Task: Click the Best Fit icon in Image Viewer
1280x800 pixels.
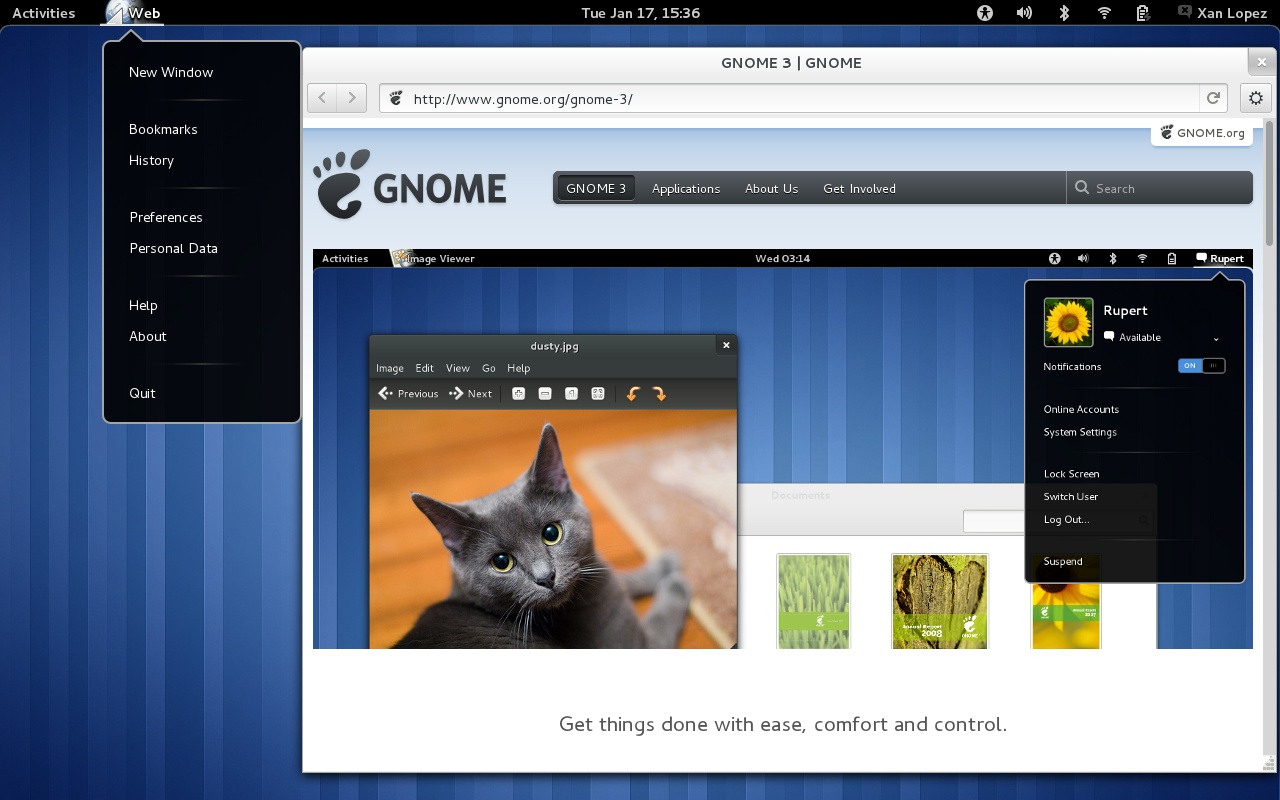Action: tap(598, 393)
